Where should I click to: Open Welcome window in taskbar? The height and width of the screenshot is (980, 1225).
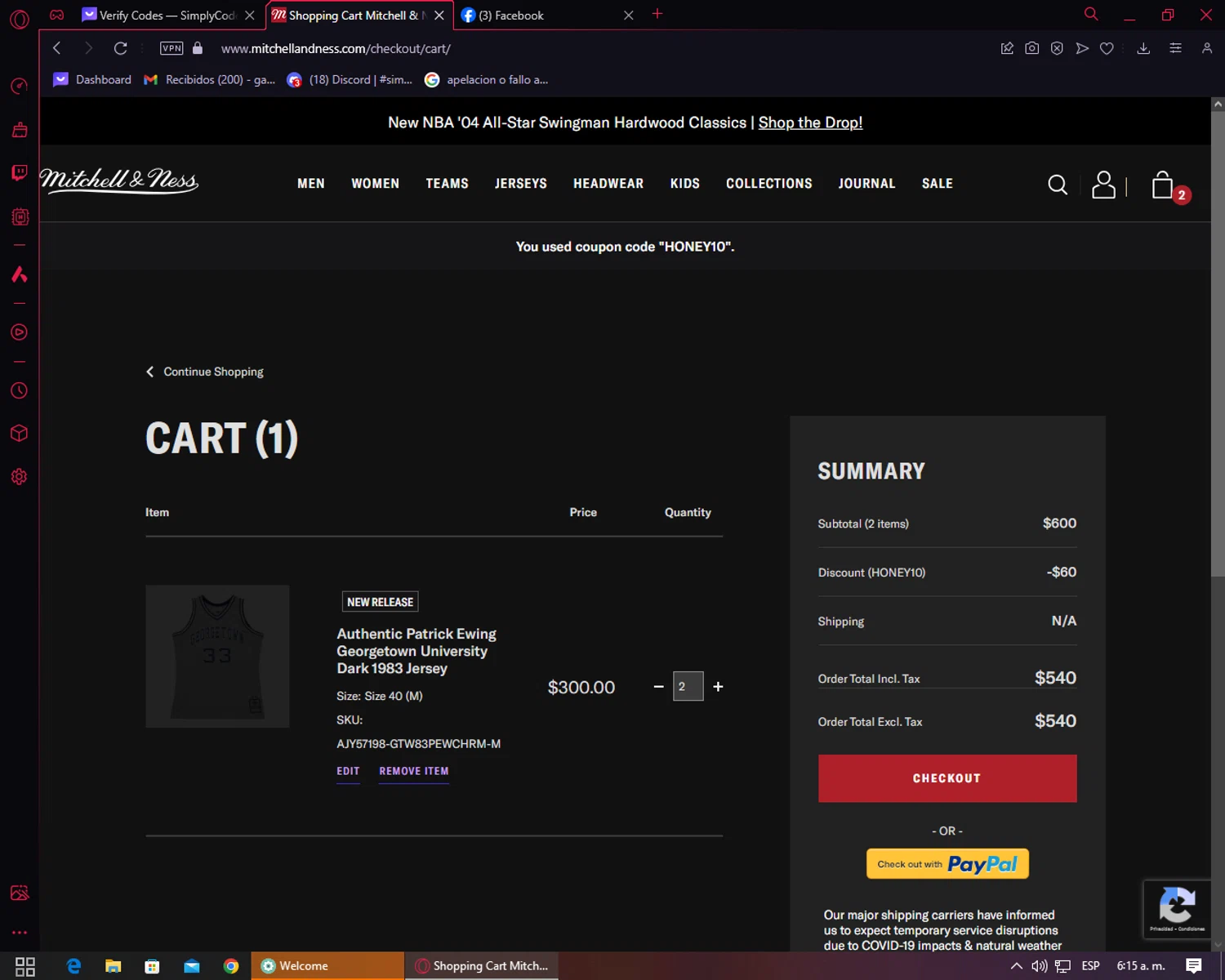[327, 966]
